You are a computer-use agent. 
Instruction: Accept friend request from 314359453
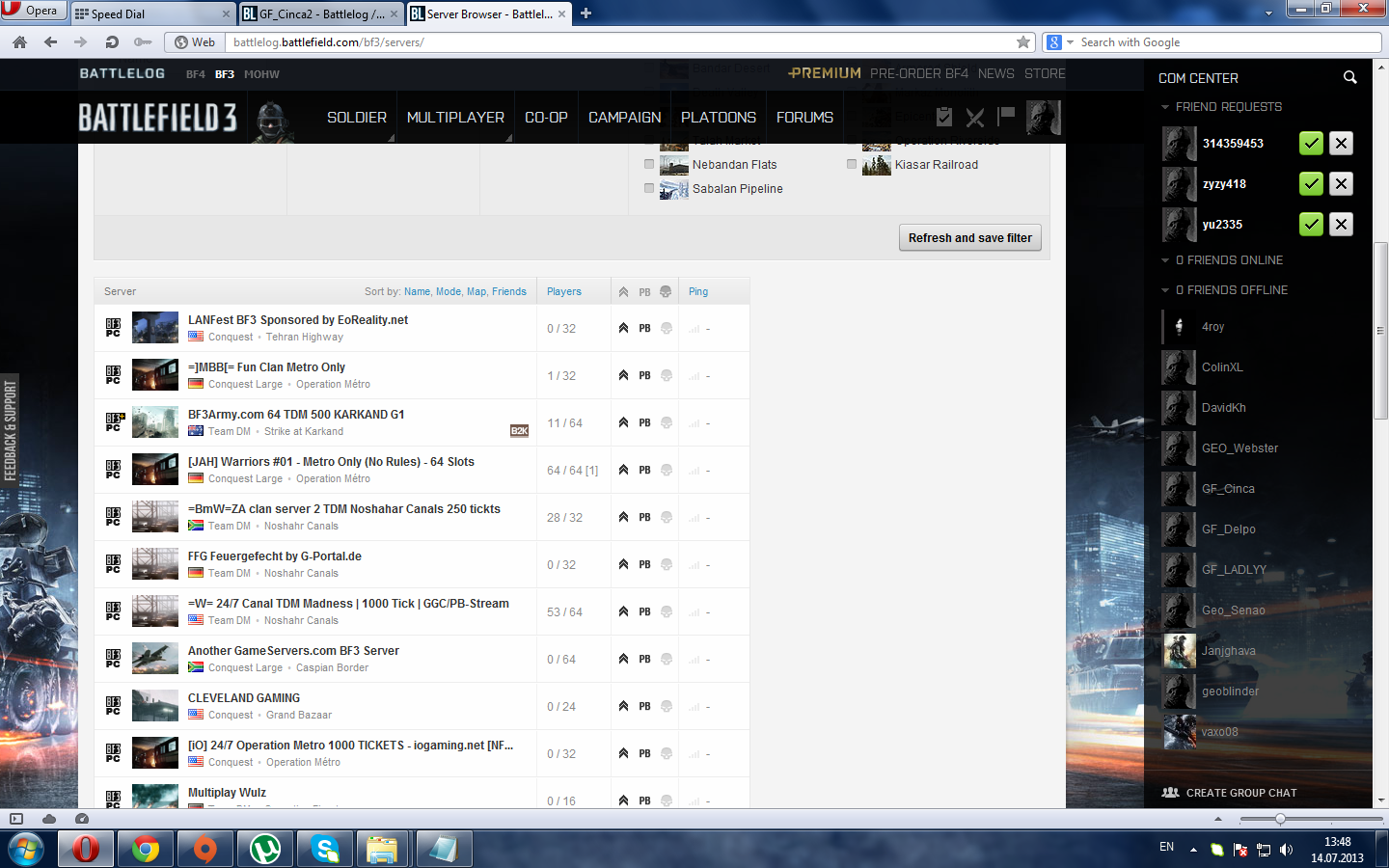pyautogui.click(x=1311, y=144)
